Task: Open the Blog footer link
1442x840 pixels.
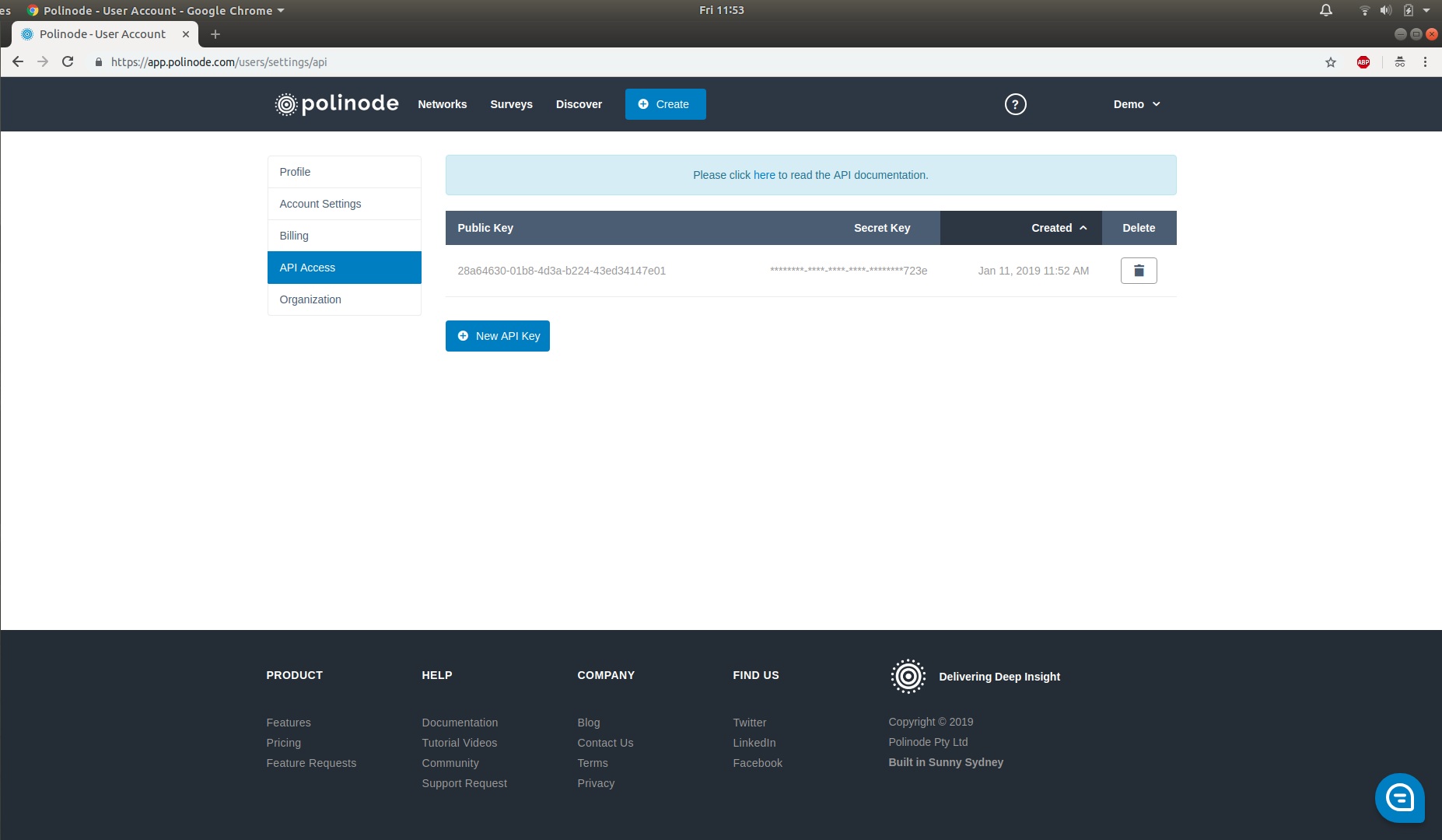Action: pyautogui.click(x=589, y=723)
